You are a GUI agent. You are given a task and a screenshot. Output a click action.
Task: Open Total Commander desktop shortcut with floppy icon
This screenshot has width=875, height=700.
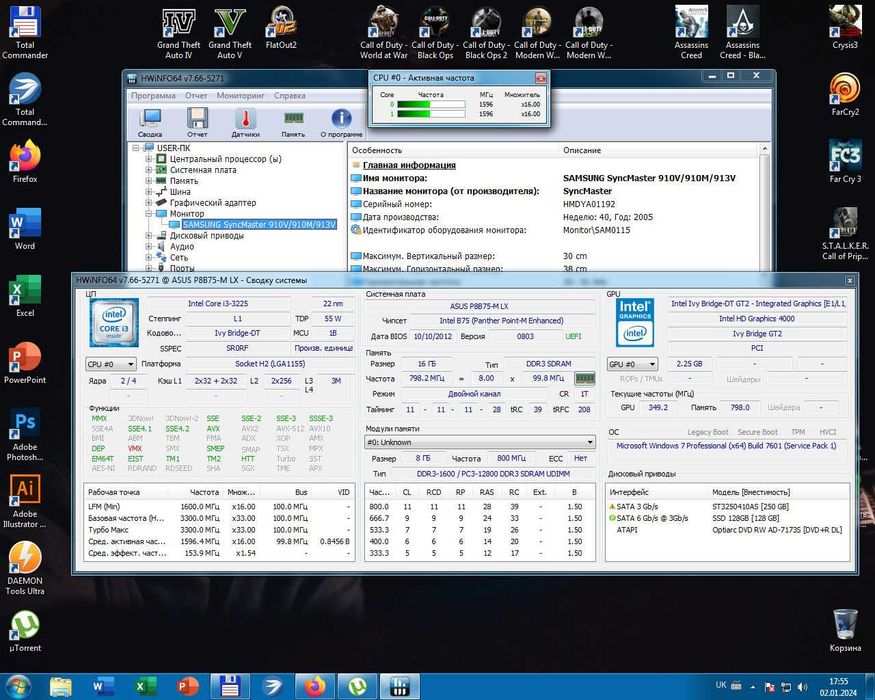click(25, 32)
